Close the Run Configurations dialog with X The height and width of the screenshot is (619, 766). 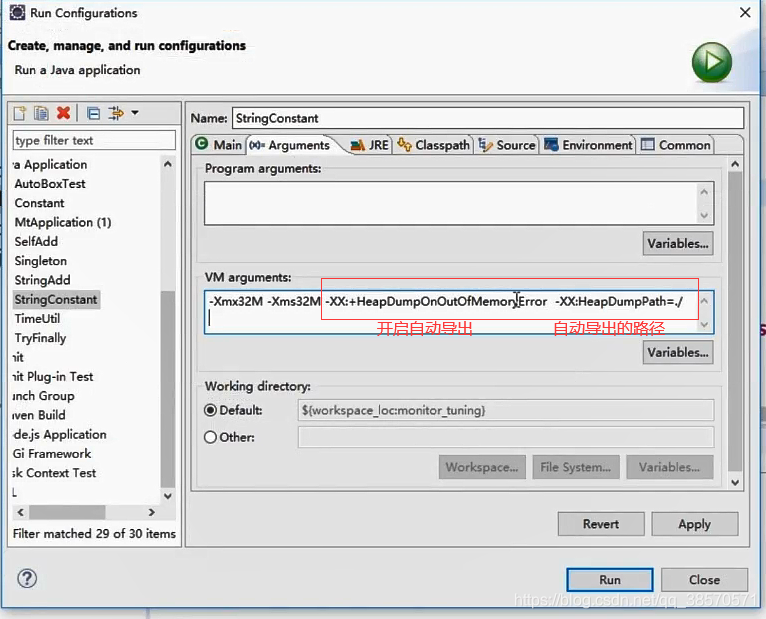pyautogui.click(x=745, y=12)
